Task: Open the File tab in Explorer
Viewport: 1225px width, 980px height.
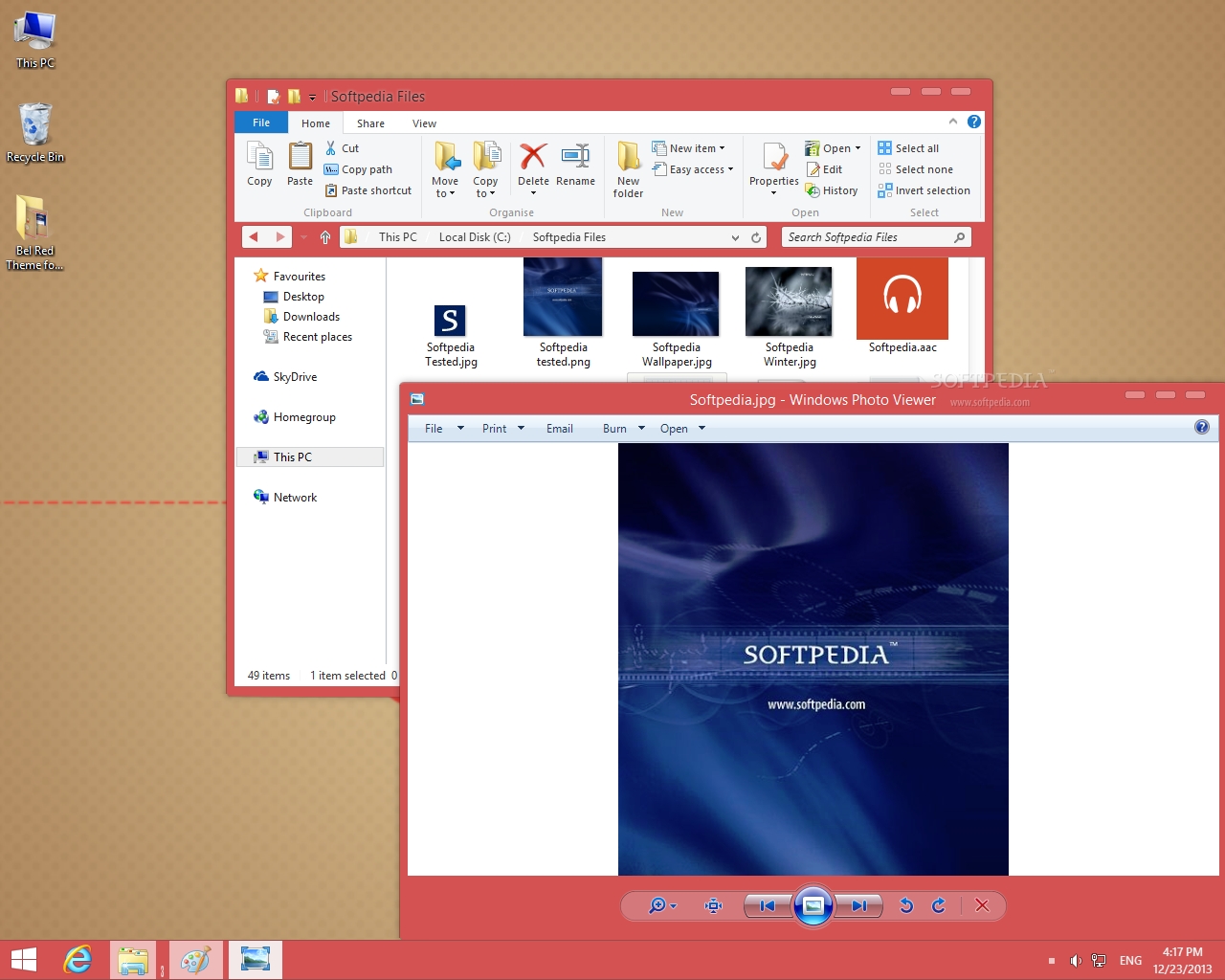Action: pyautogui.click(x=261, y=122)
